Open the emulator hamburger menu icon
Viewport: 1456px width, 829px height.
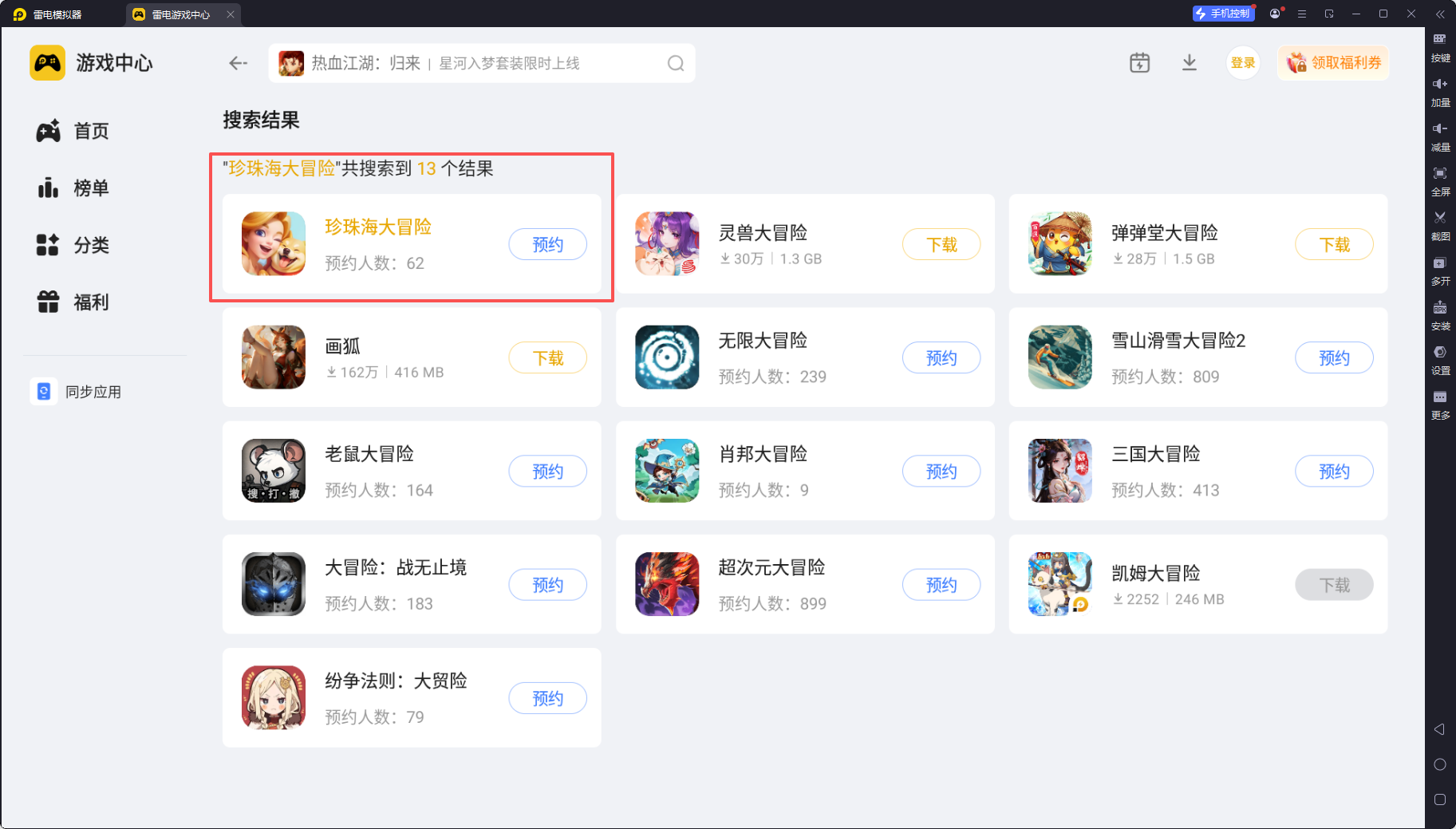point(1302,14)
